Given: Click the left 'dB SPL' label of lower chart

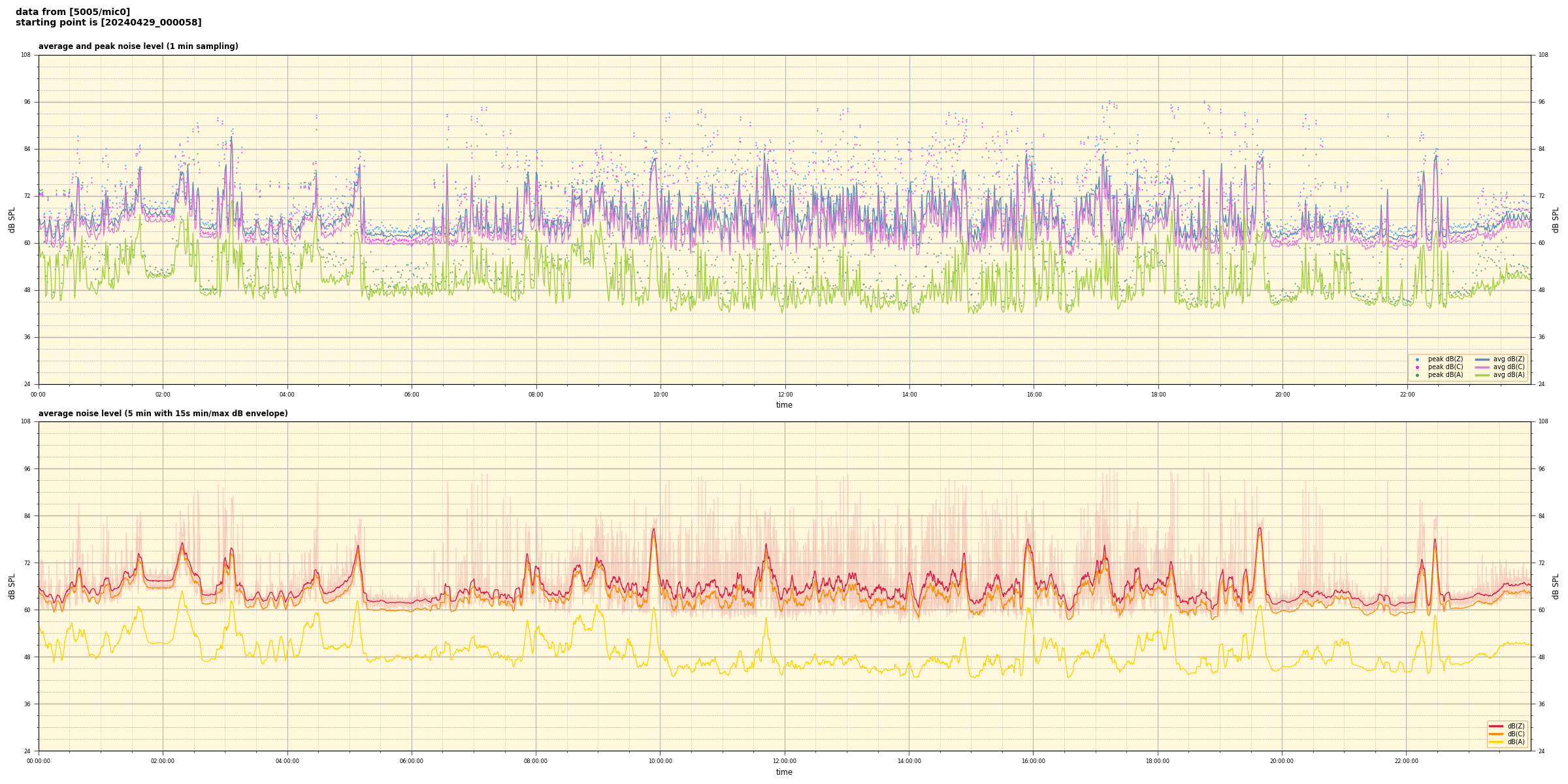Looking at the screenshot, I should tap(12, 586).
